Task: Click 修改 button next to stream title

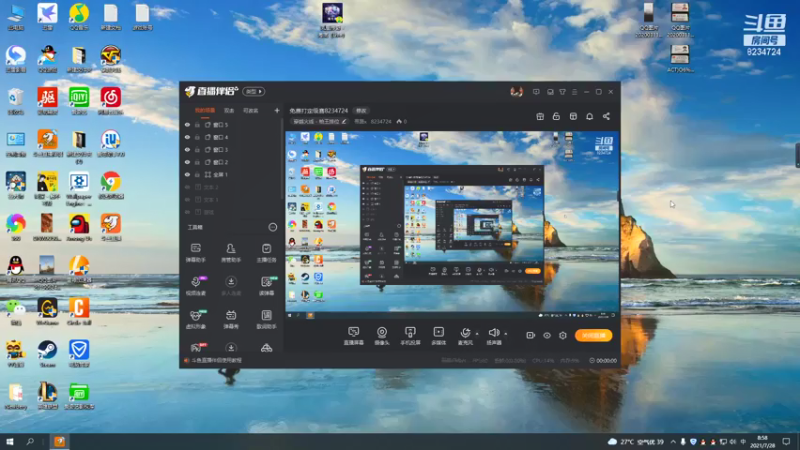Action: pyautogui.click(x=361, y=110)
